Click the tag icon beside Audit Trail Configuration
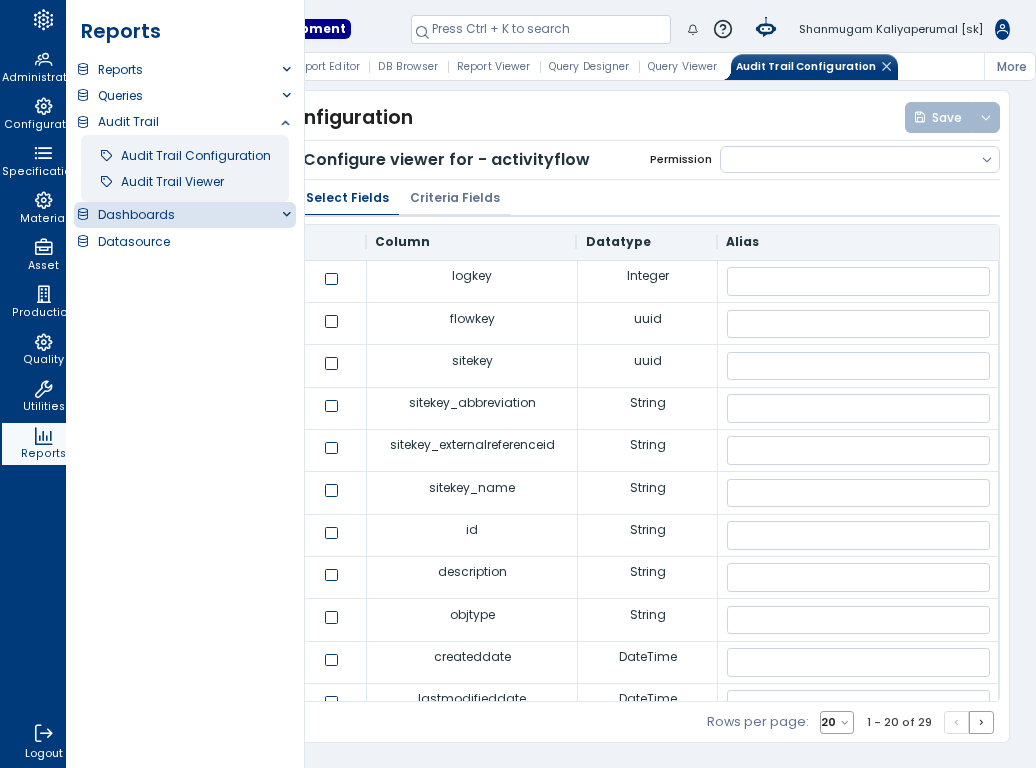 tap(106, 155)
